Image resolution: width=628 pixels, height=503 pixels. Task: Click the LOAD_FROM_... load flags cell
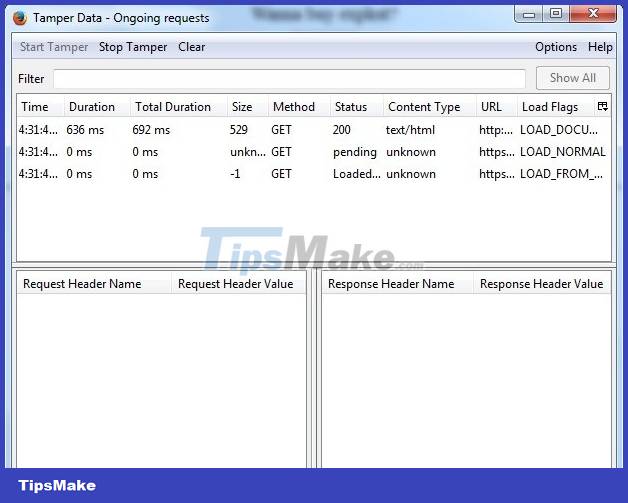pyautogui.click(x=562, y=174)
